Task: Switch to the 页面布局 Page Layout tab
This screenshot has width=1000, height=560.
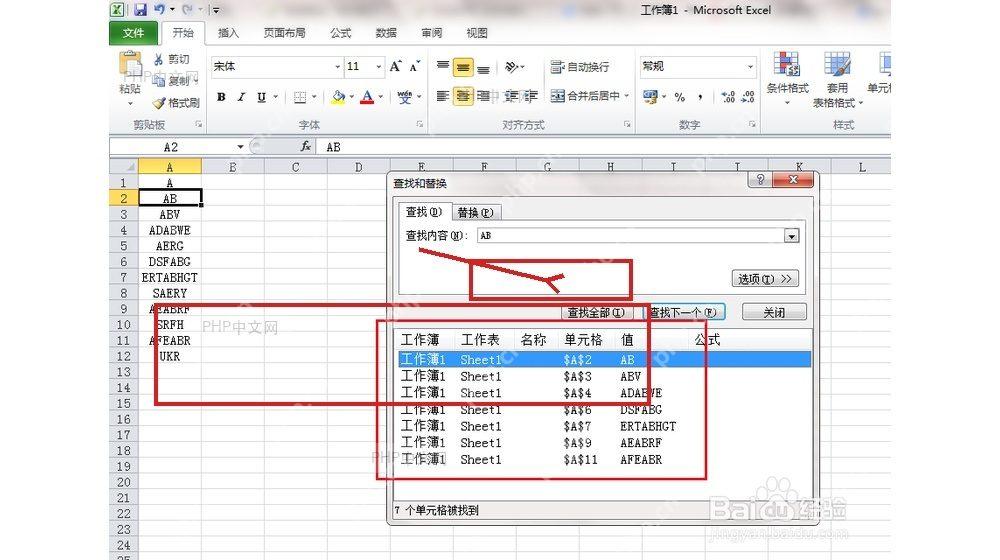Action: tap(284, 33)
